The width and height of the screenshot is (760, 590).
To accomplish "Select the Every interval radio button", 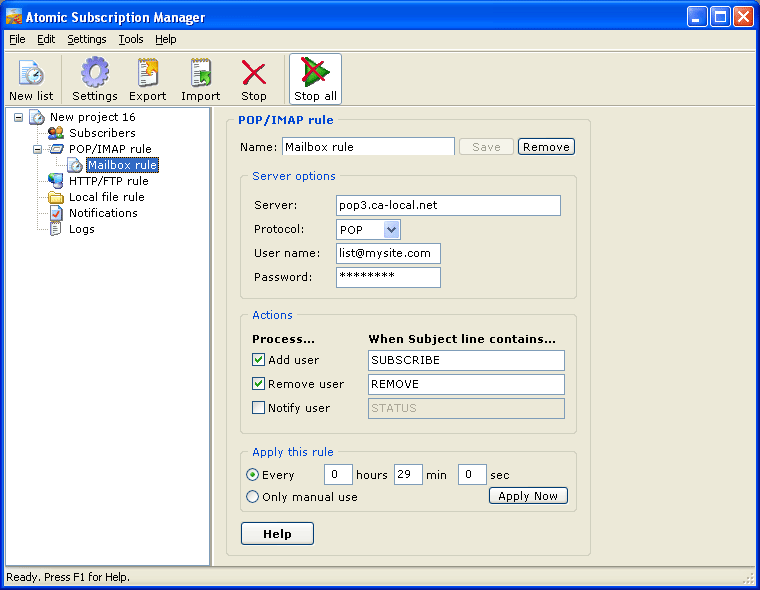I will click(253, 475).
